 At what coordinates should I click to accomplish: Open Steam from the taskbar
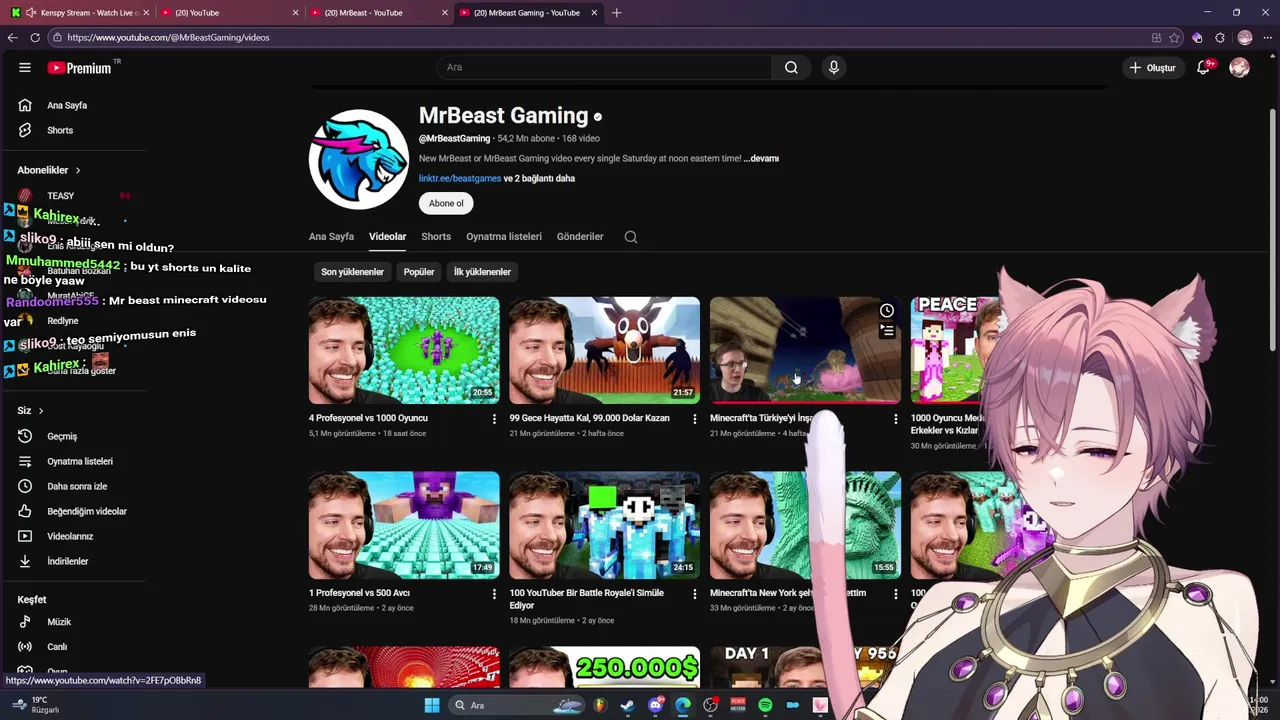pyautogui.click(x=627, y=705)
